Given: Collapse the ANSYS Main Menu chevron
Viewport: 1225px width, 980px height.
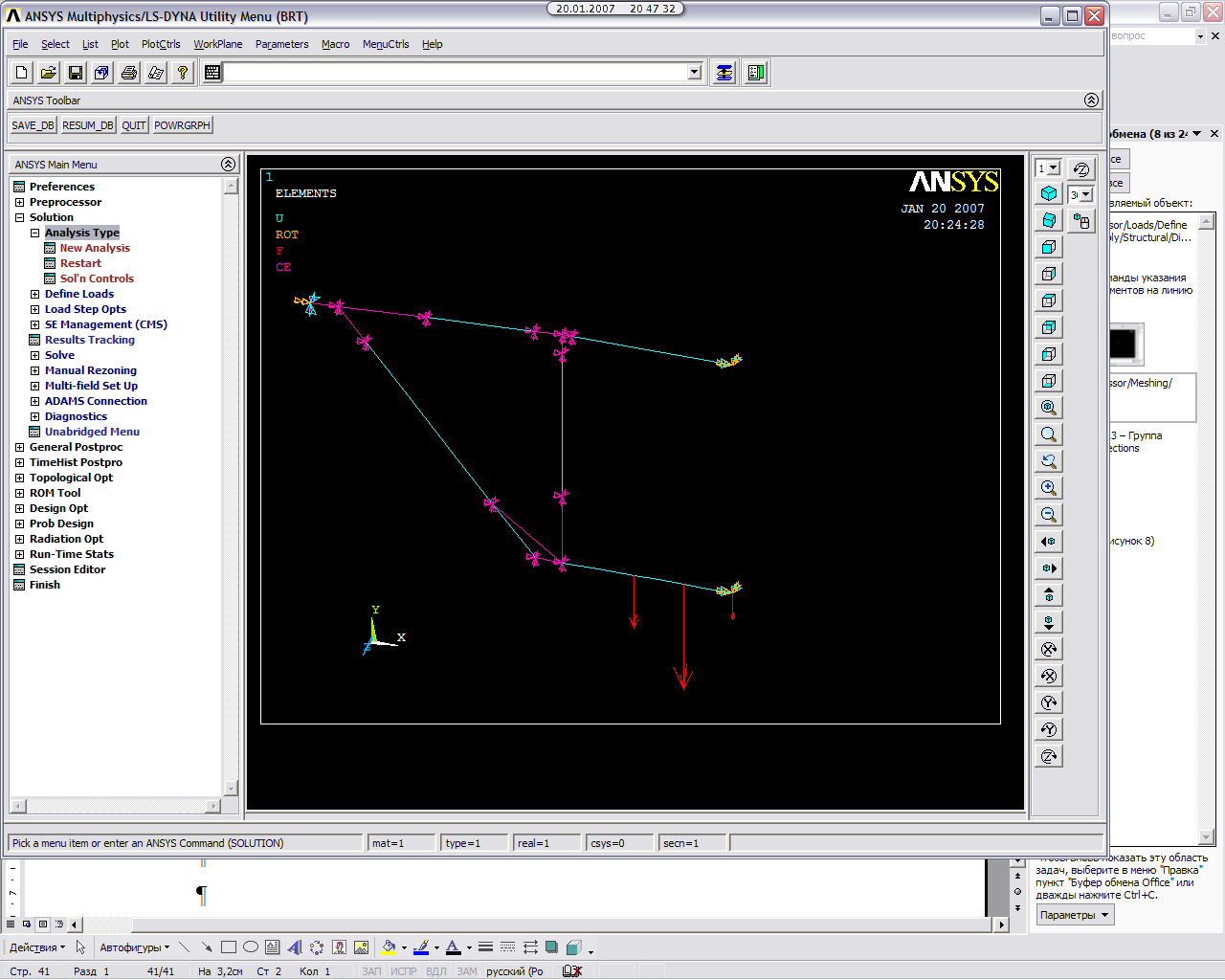Looking at the screenshot, I should coord(228,165).
